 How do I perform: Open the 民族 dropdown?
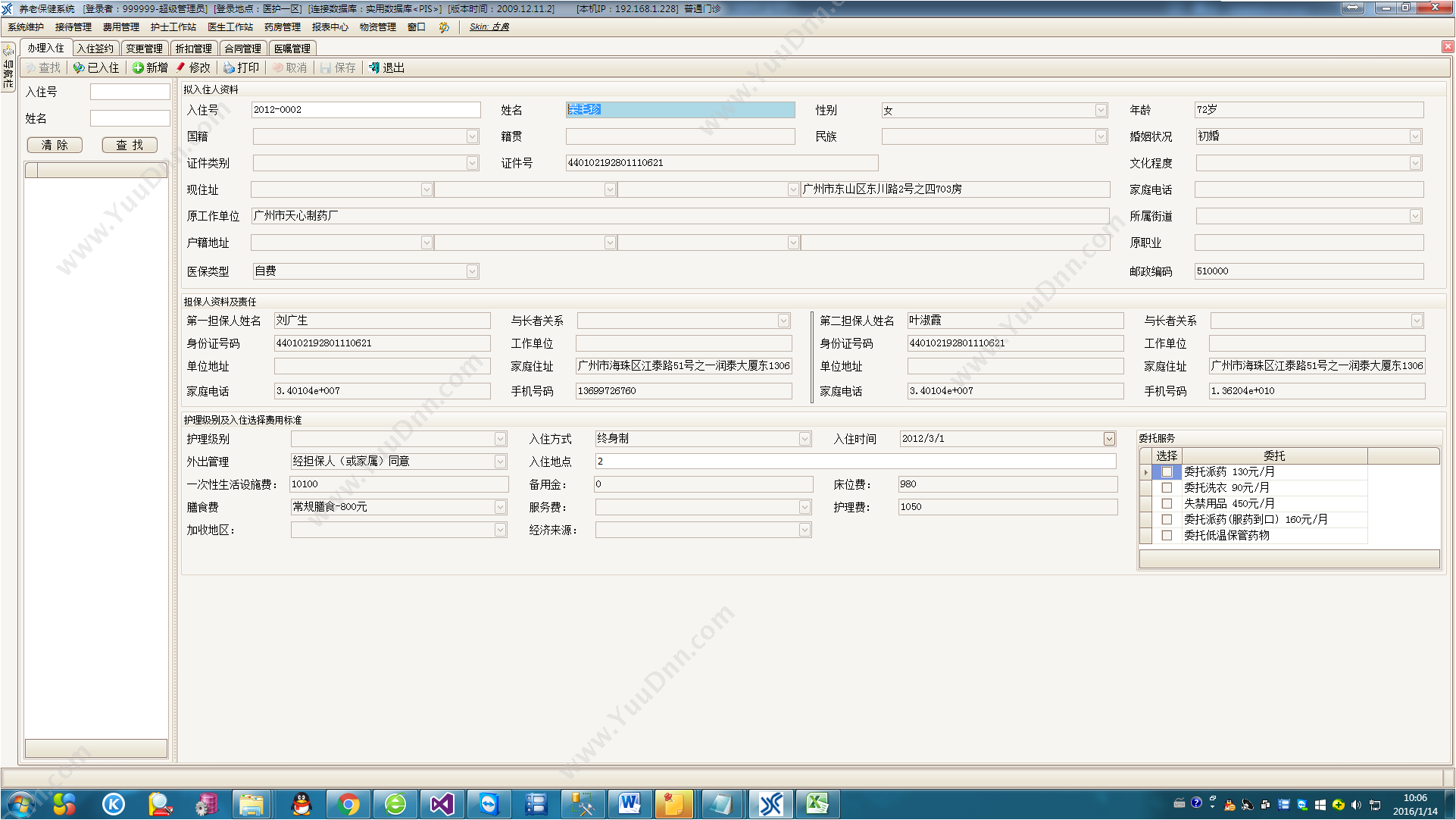pos(1101,137)
